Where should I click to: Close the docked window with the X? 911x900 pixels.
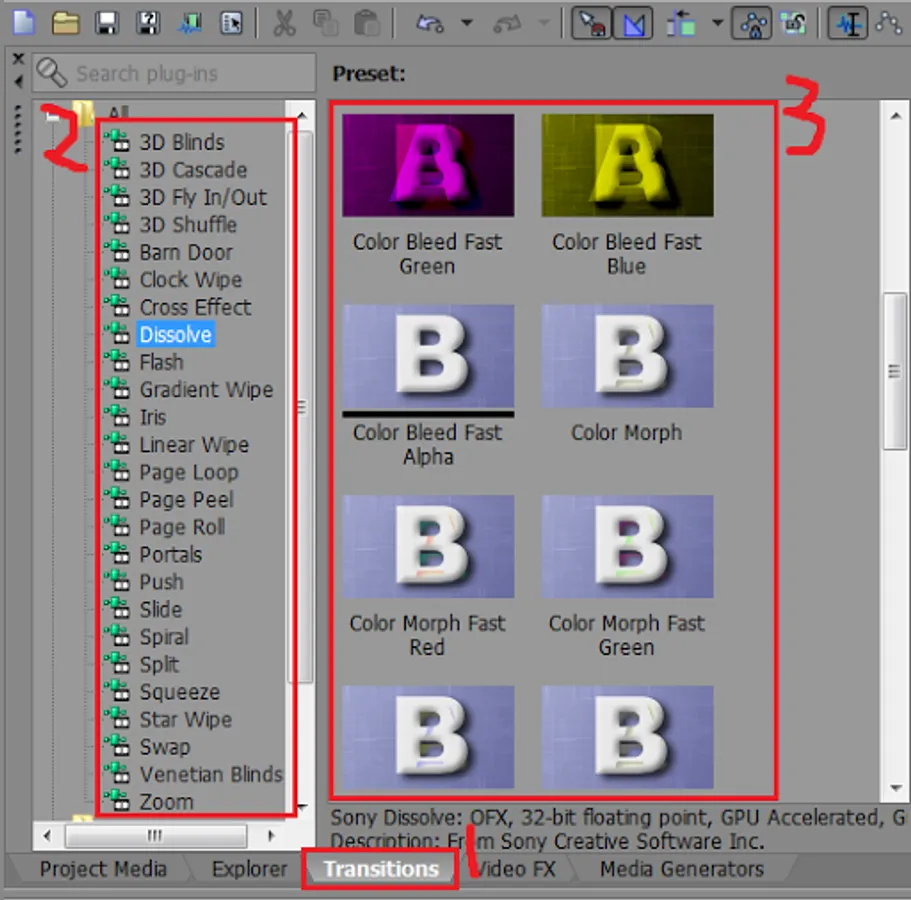pyautogui.click(x=19, y=58)
